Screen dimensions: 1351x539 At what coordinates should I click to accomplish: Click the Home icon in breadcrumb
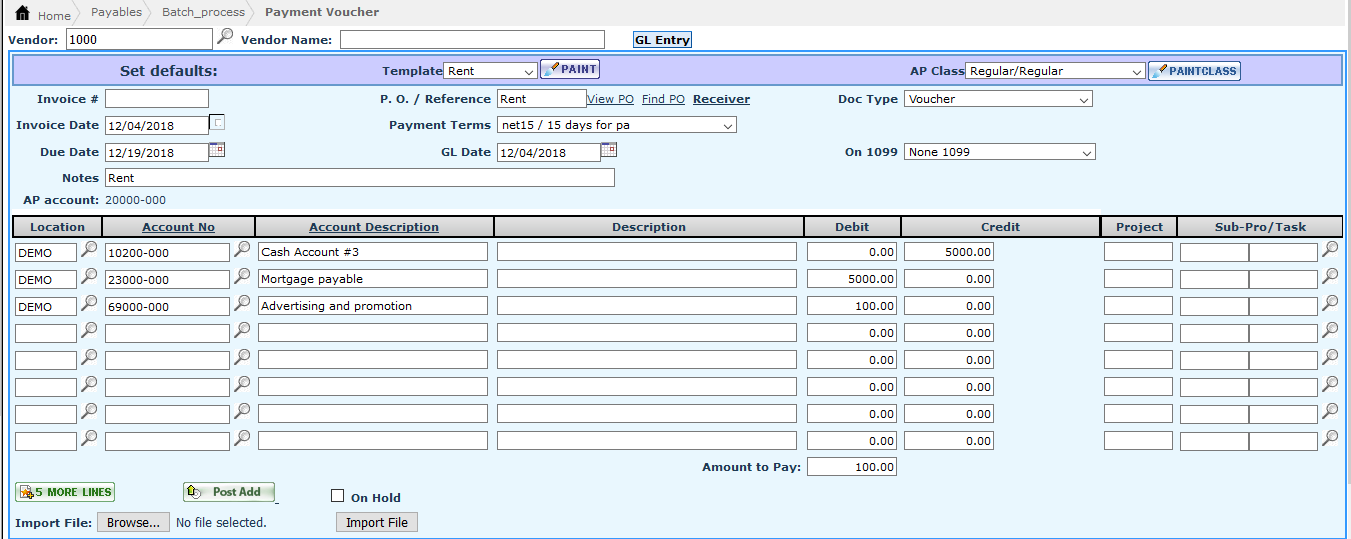[22, 14]
